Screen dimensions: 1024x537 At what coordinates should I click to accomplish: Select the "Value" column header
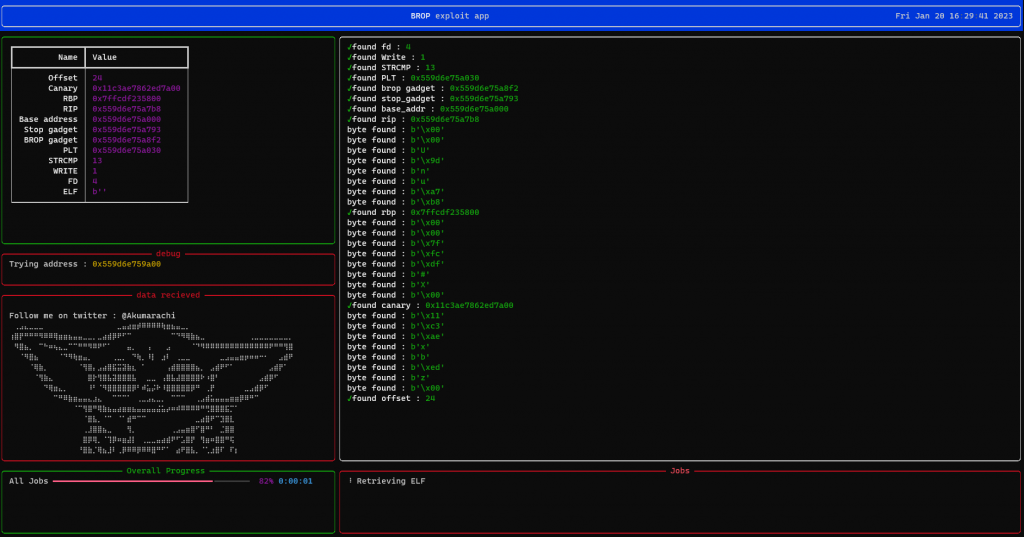(104, 58)
